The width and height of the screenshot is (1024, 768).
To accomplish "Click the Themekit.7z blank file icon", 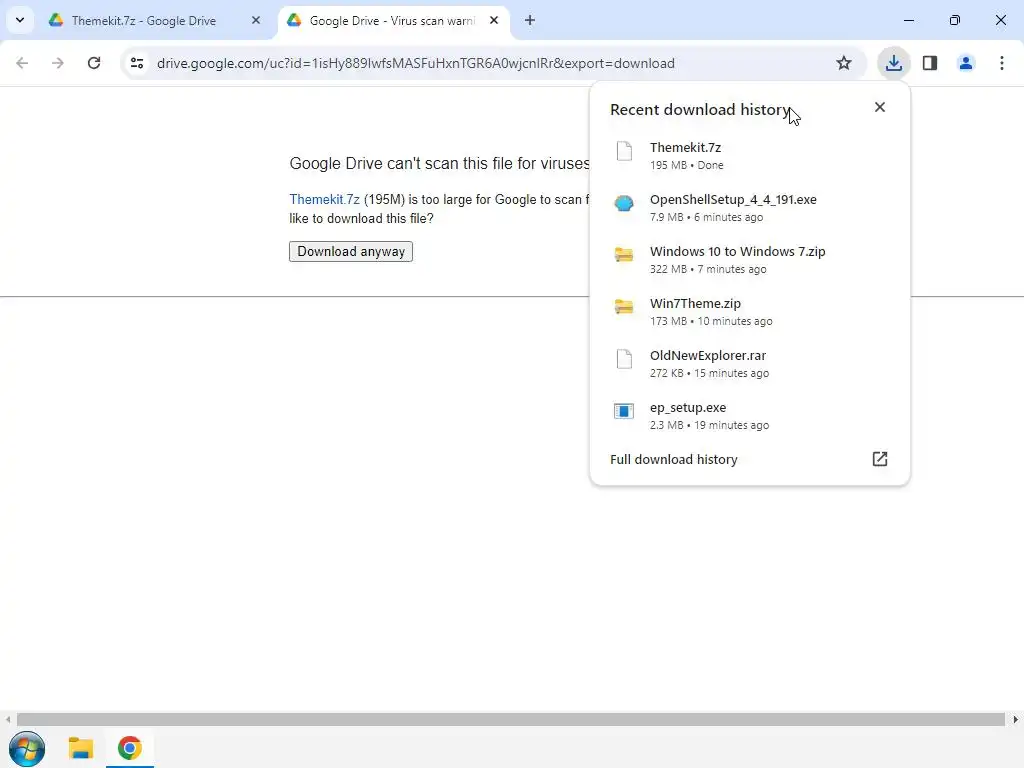I will (x=624, y=151).
